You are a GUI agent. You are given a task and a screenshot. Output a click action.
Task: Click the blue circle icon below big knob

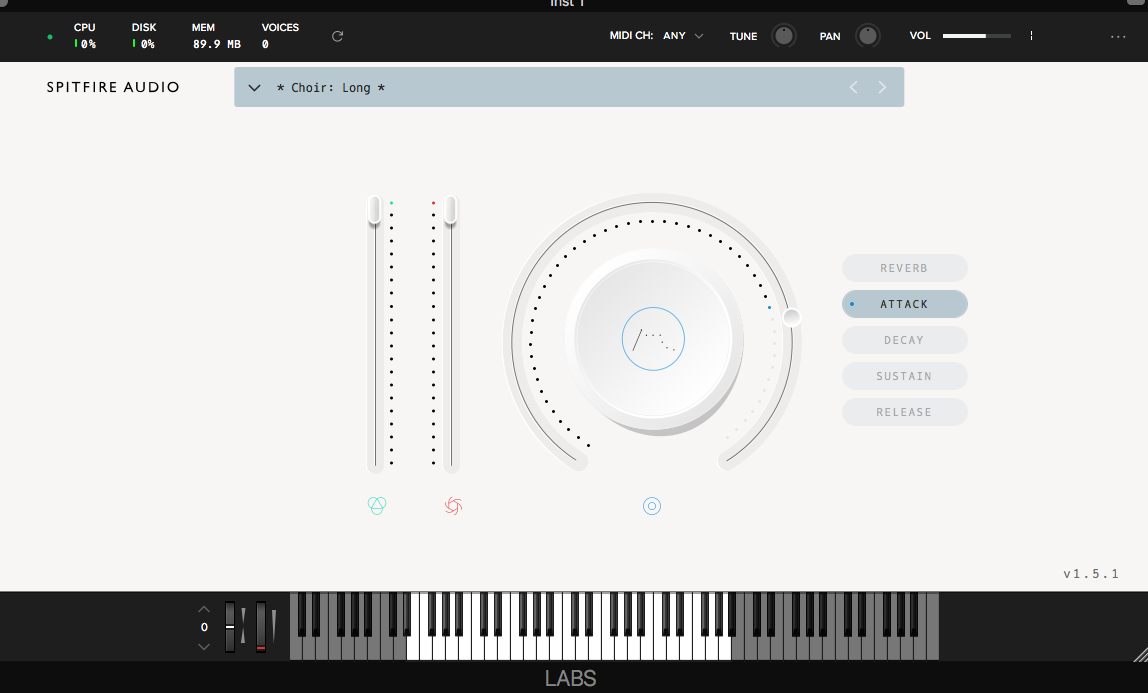(652, 506)
